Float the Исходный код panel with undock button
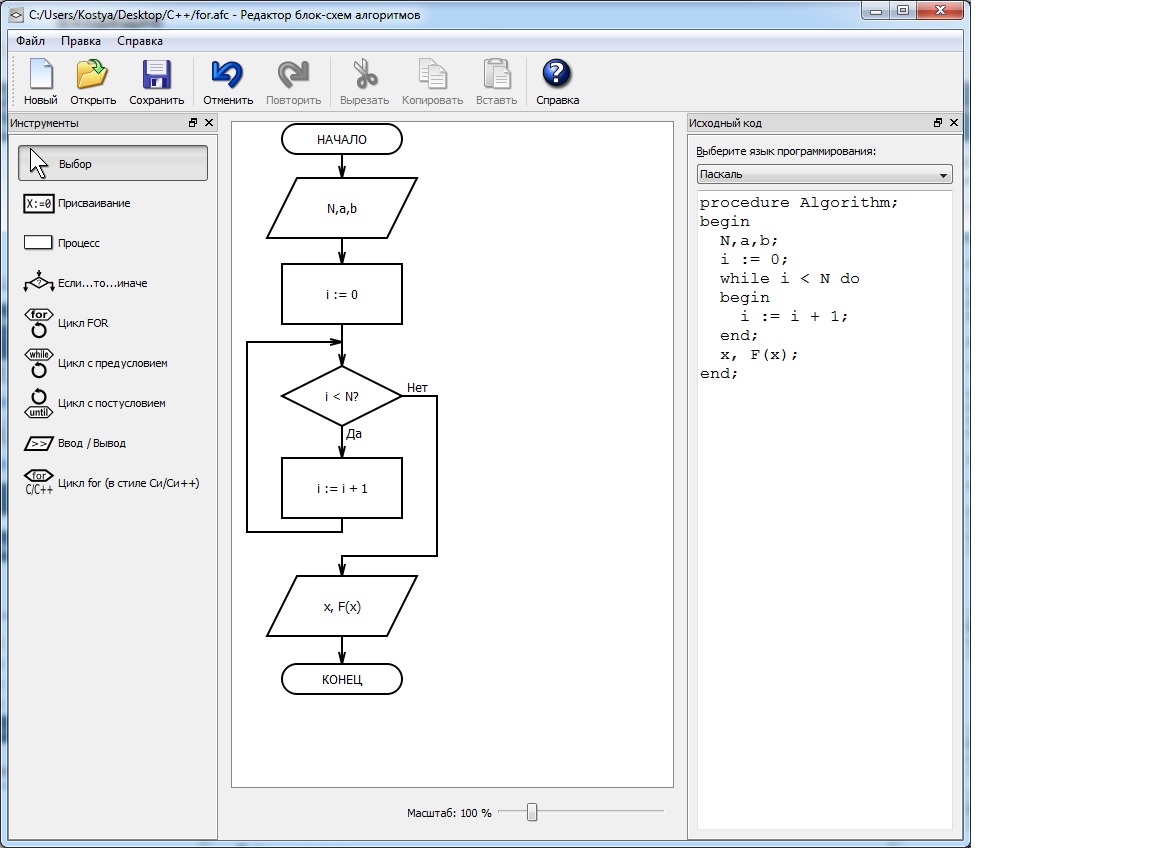The height and width of the screenshot is (848, 1152). (938, 123)
